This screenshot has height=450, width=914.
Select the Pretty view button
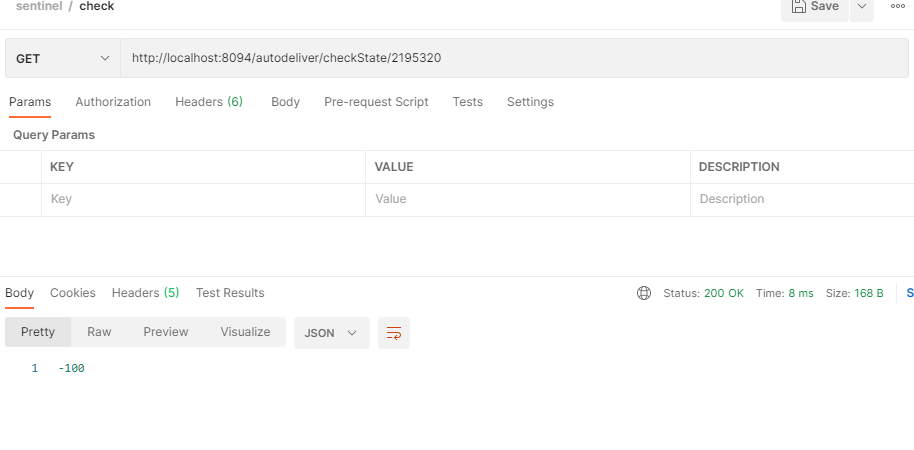(x=38, y=332)
